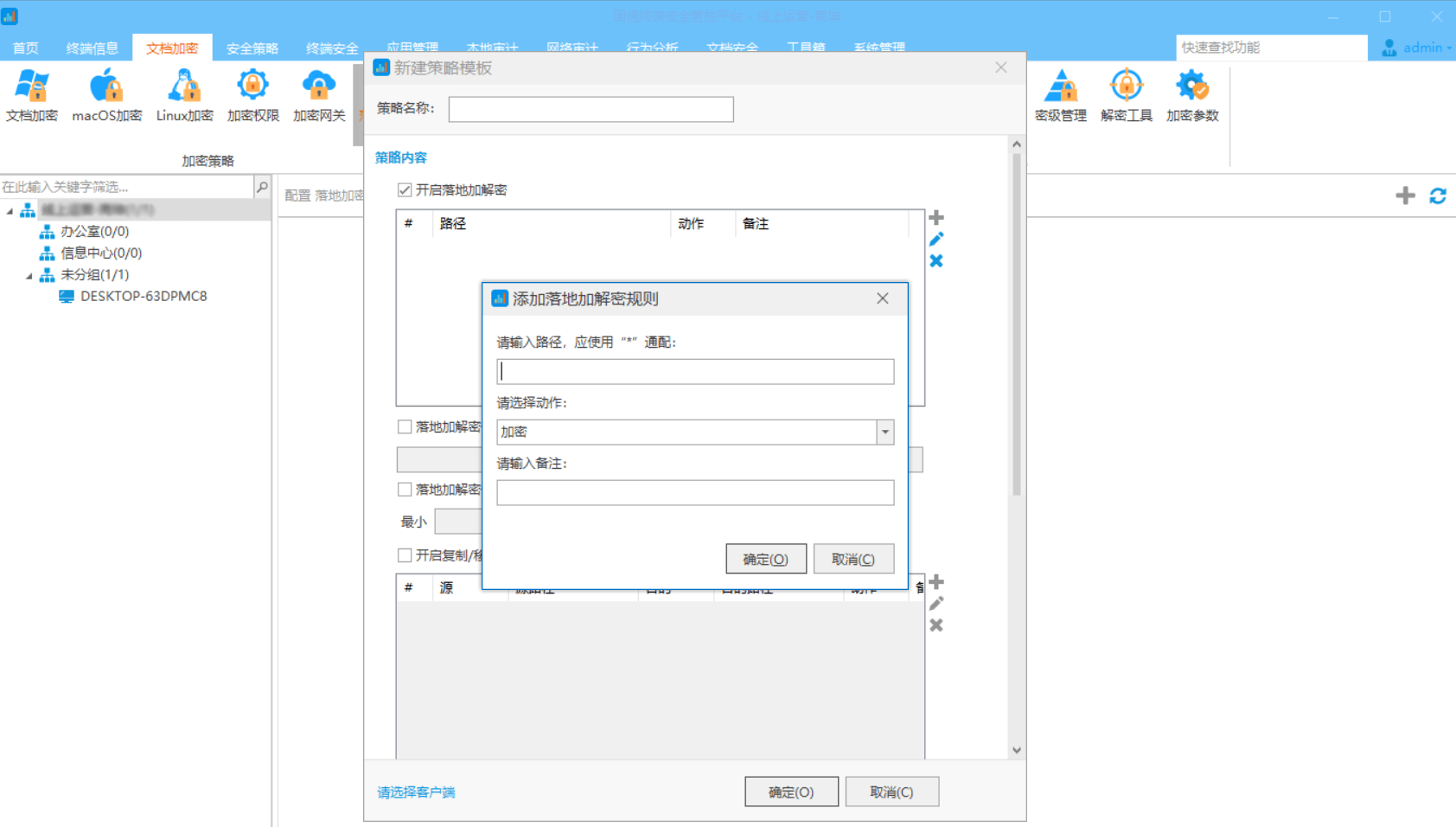Open the Linux加密 tool
Image resolution: width=1456 pixels, height=827 pixels.
pos(184,95)
